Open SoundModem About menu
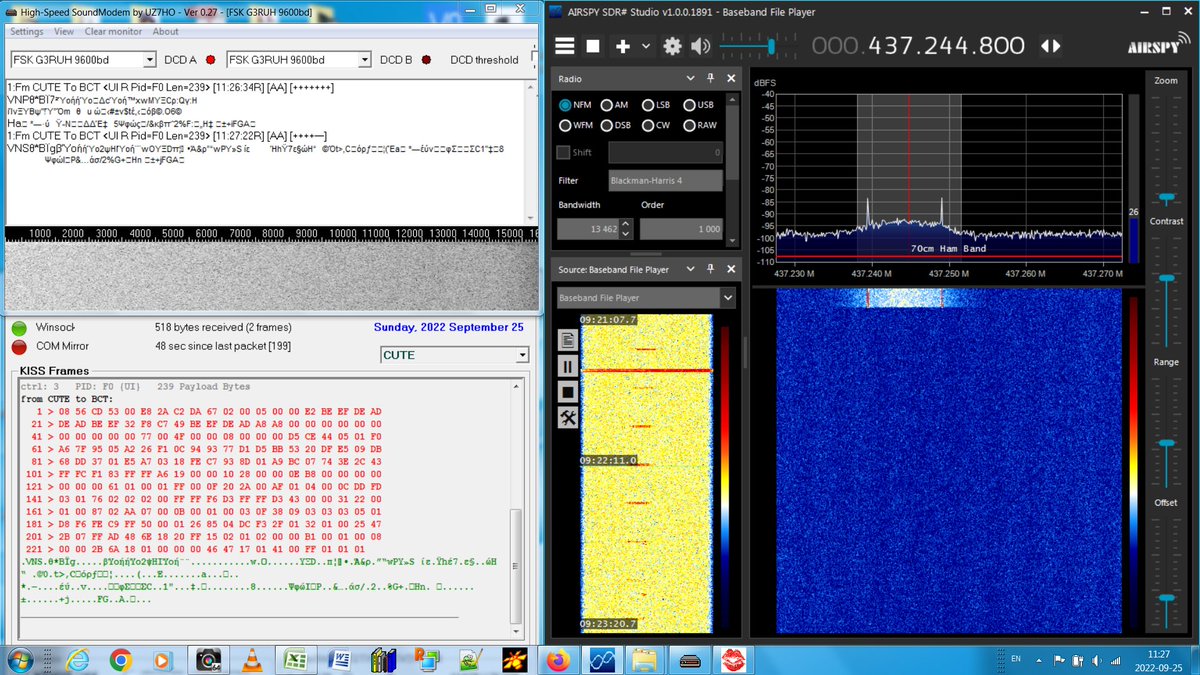 click(x=165, y=32)
